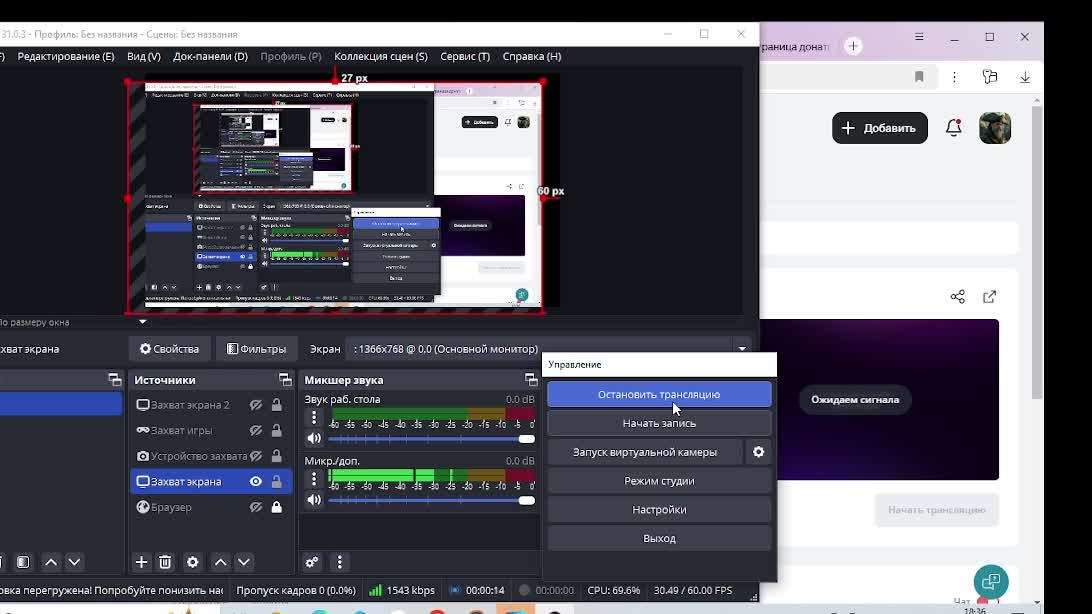
Task: Mute the Микр./доп. microphone channel
Action: (314, 500)
